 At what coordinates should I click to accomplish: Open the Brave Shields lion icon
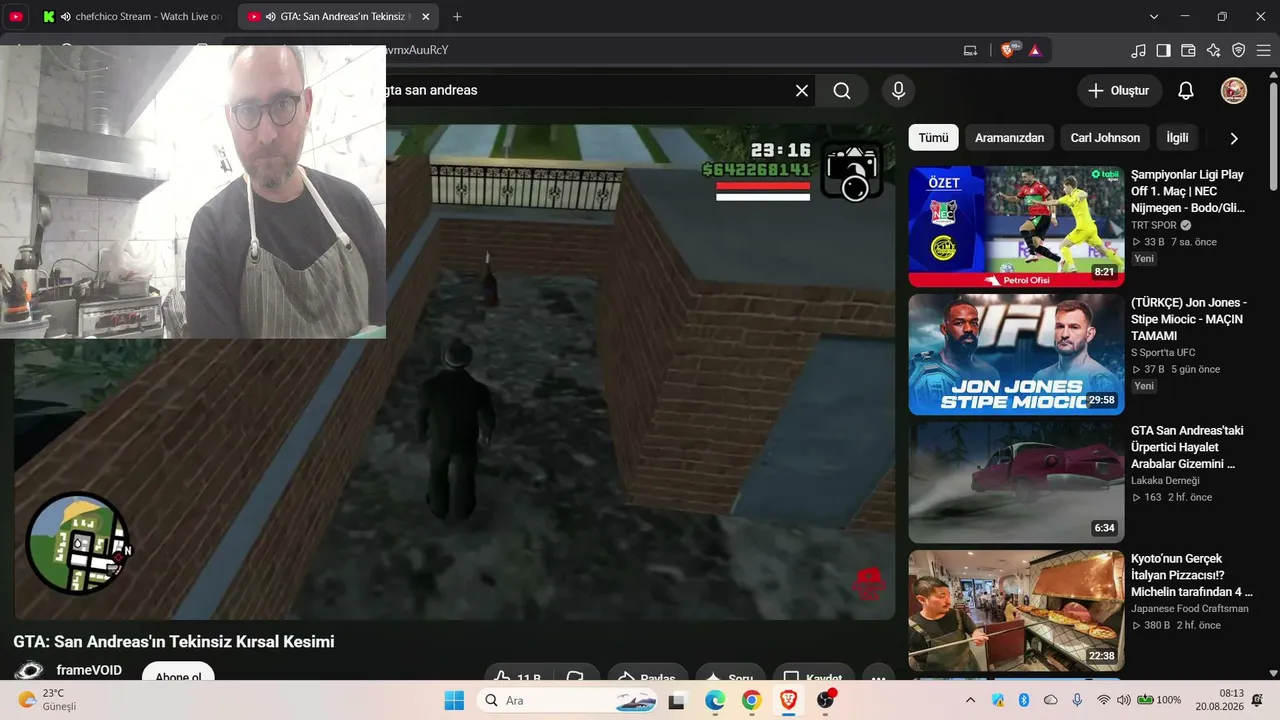1008,50
